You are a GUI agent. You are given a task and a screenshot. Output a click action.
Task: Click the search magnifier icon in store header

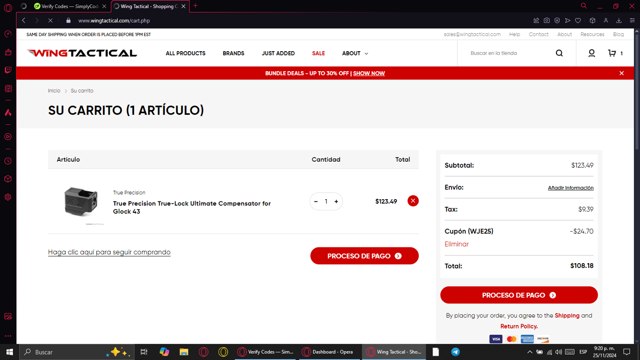point(559,53)
